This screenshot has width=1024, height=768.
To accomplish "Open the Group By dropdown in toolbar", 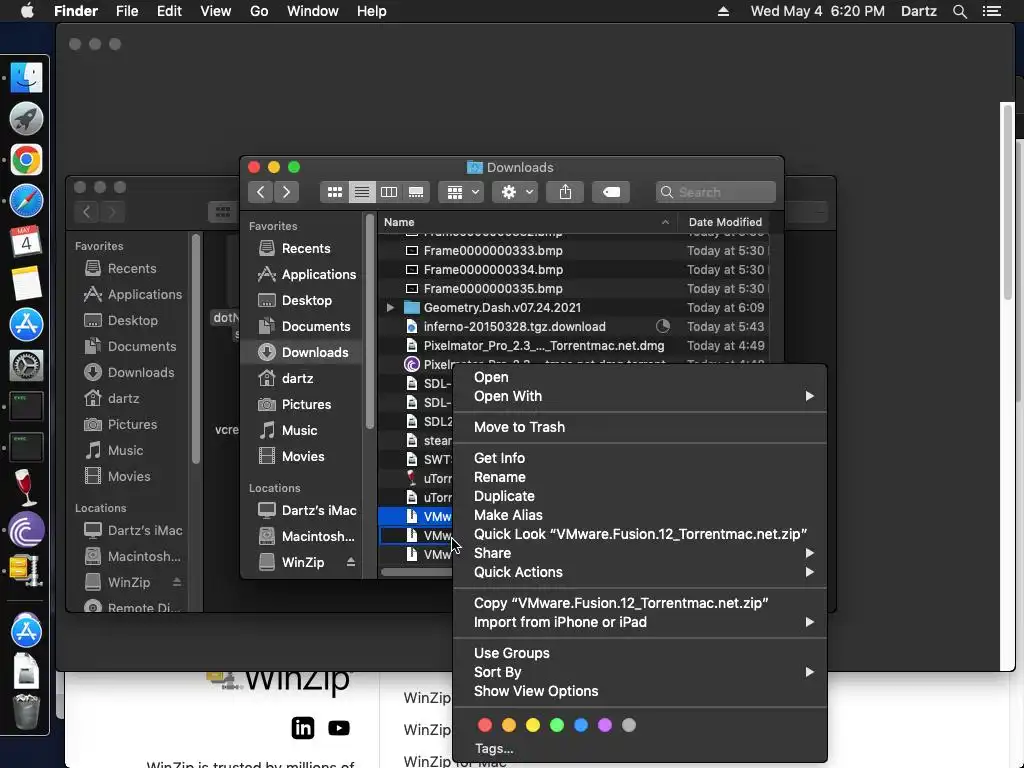I will coord(461,192).
